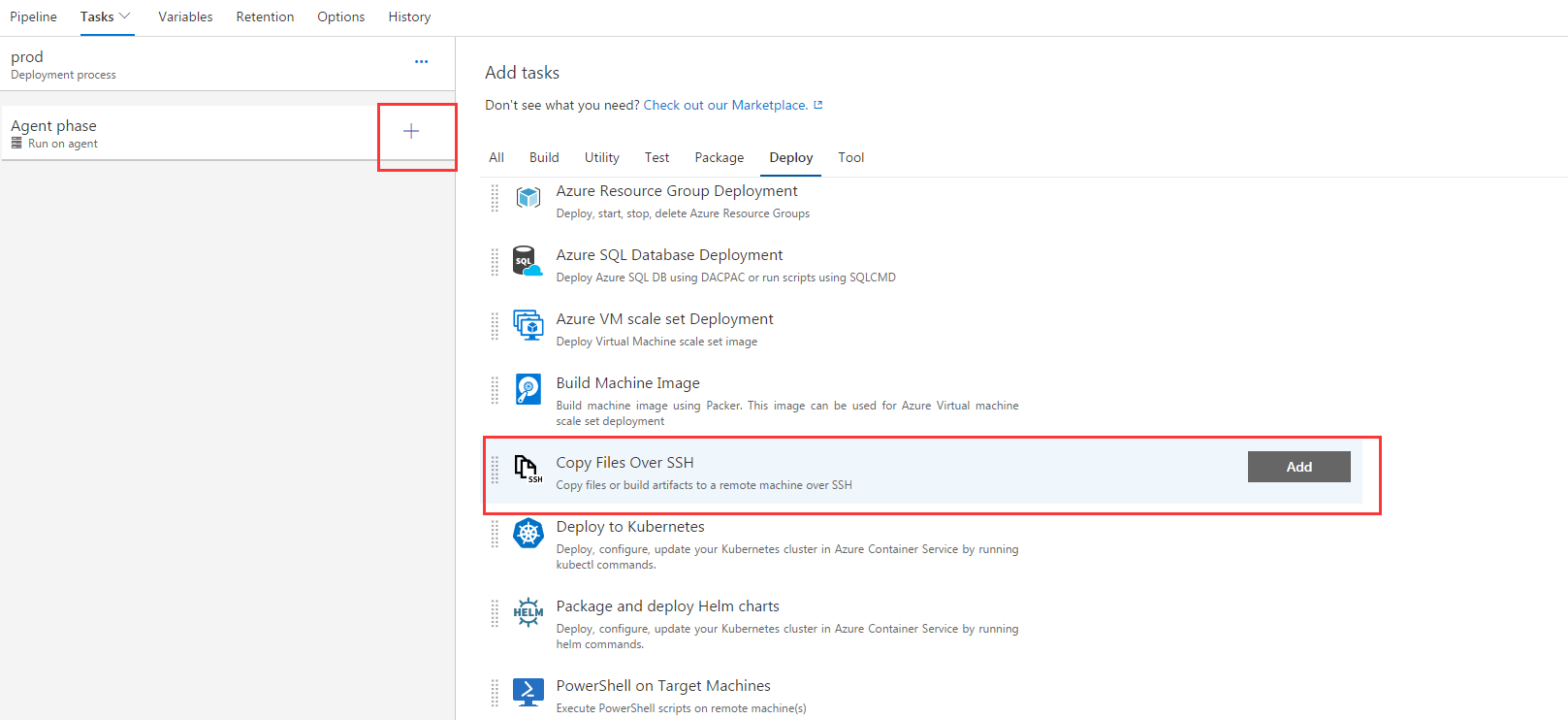This screenshot has height=720, width=1568.
Task: Click the Azure VM scale set Deployment icon
Action: (528, 326)
